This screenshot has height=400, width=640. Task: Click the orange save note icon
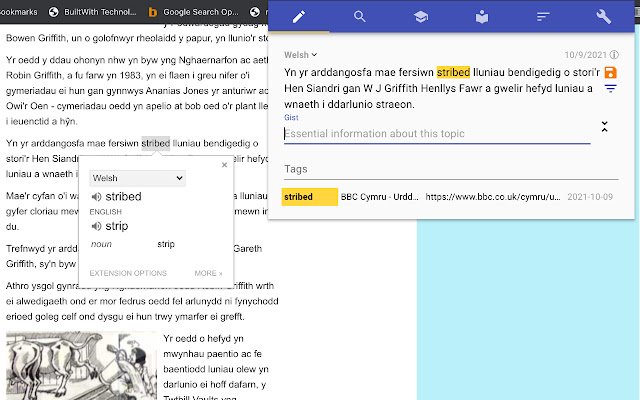[x=610, y=73]
